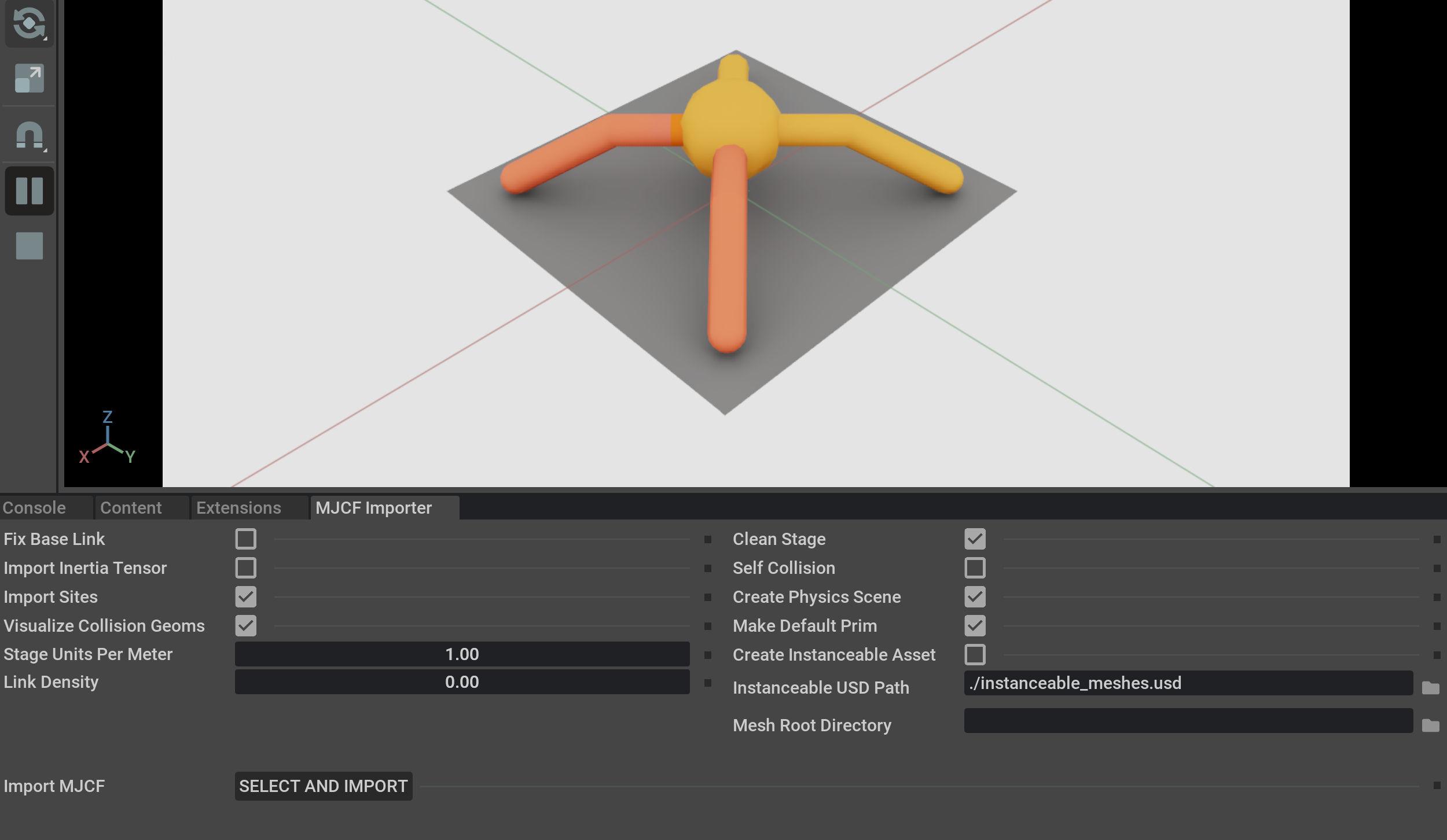Enable Import Inertia Tensor checkbox
The width and height of the screenshot is (1447, 840).
click(x=245, y=568)
